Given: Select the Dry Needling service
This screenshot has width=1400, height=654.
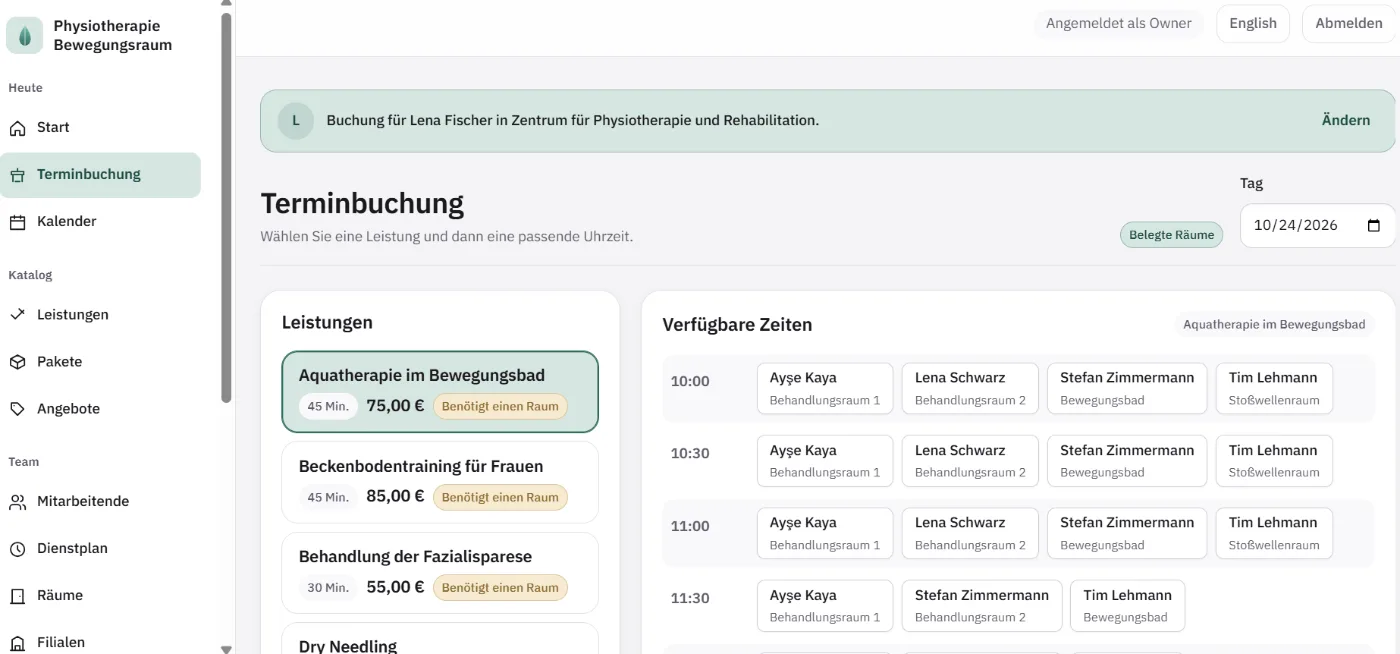Looking at the screenshot, I should (440, 639).
